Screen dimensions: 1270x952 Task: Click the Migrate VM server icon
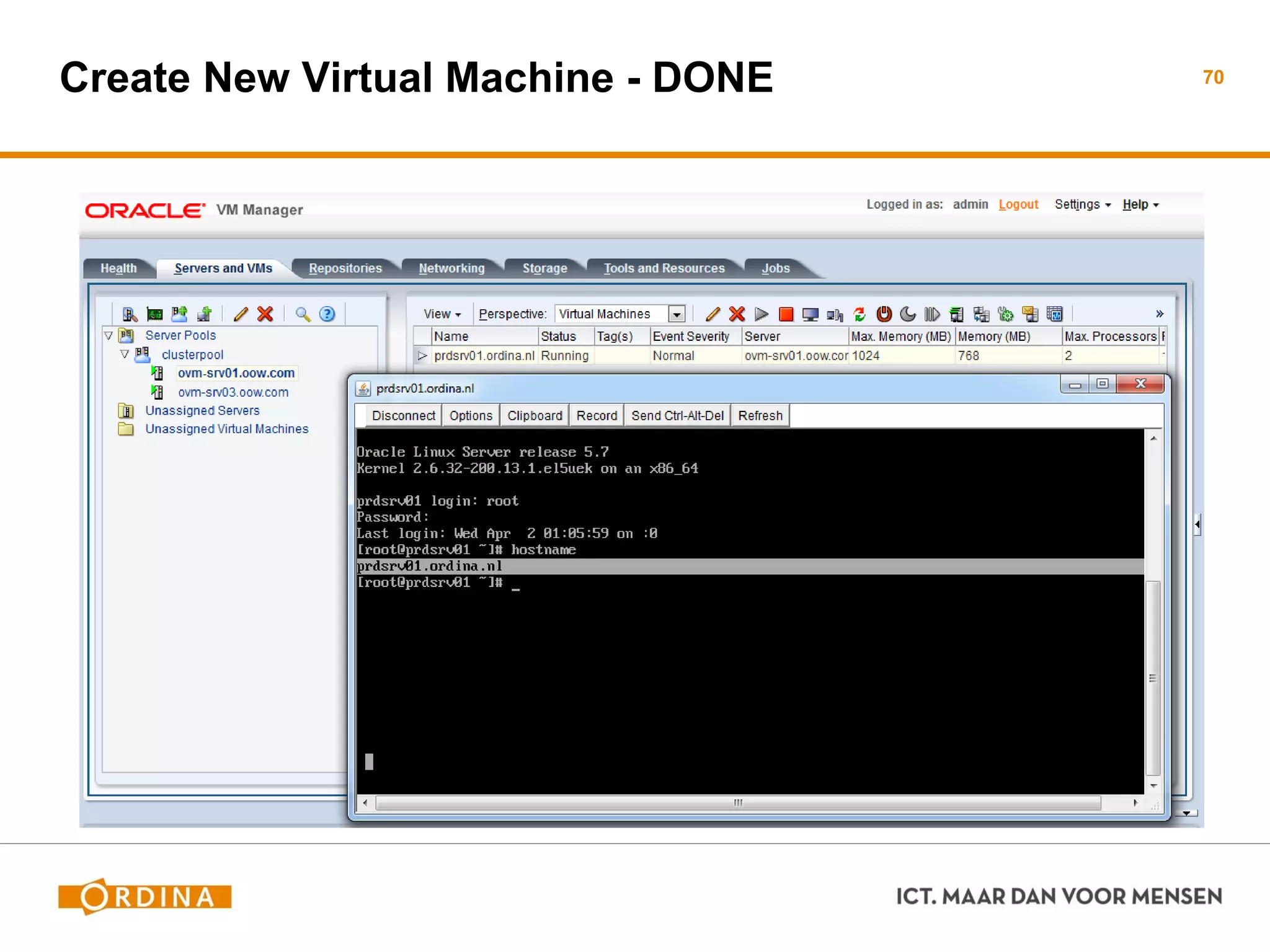[957, 314]
